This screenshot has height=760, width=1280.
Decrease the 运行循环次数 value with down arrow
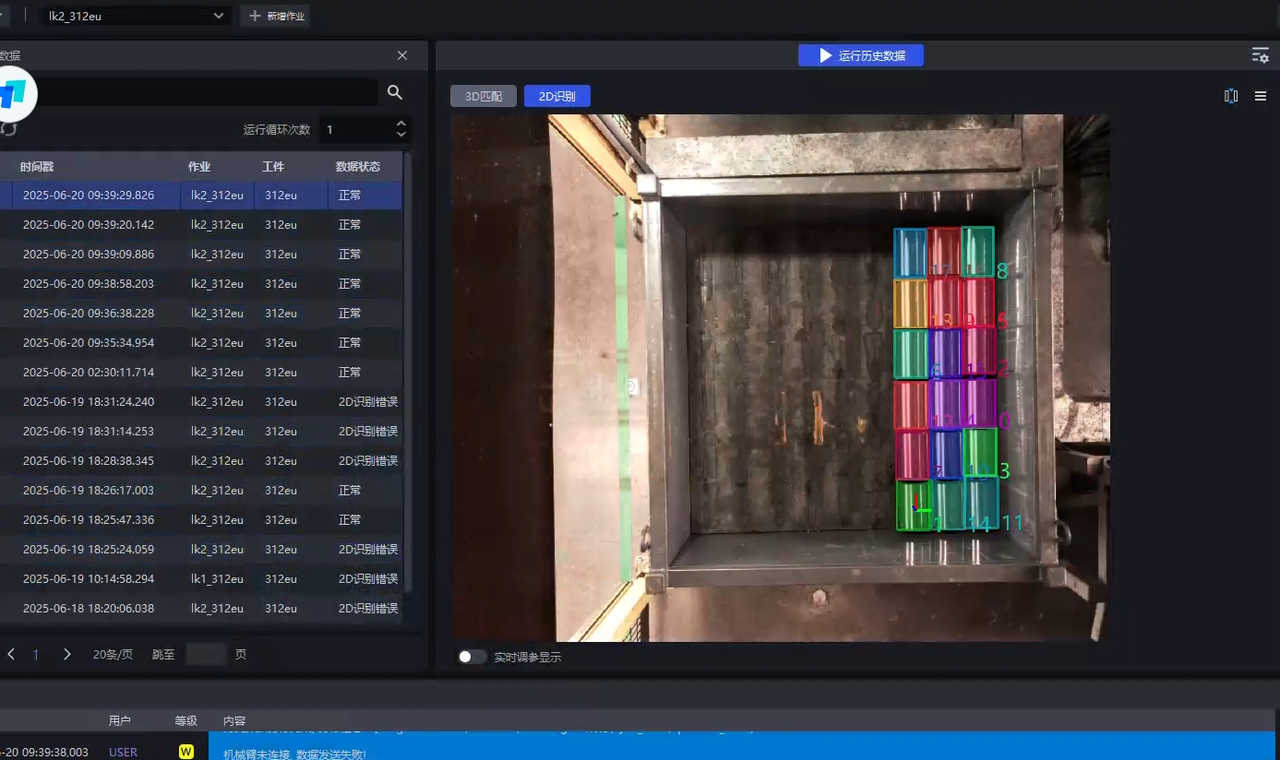(401, 134)
